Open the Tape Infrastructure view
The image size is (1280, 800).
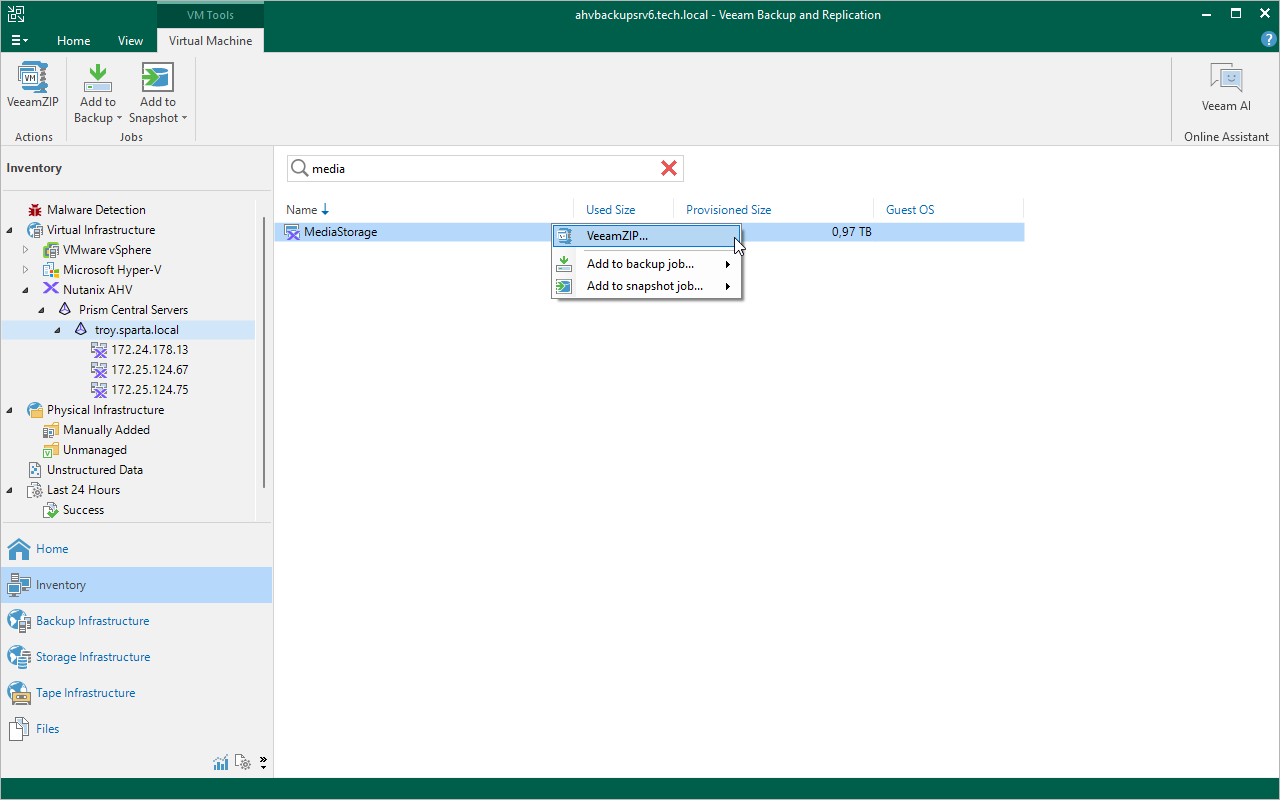pos(136,693)
